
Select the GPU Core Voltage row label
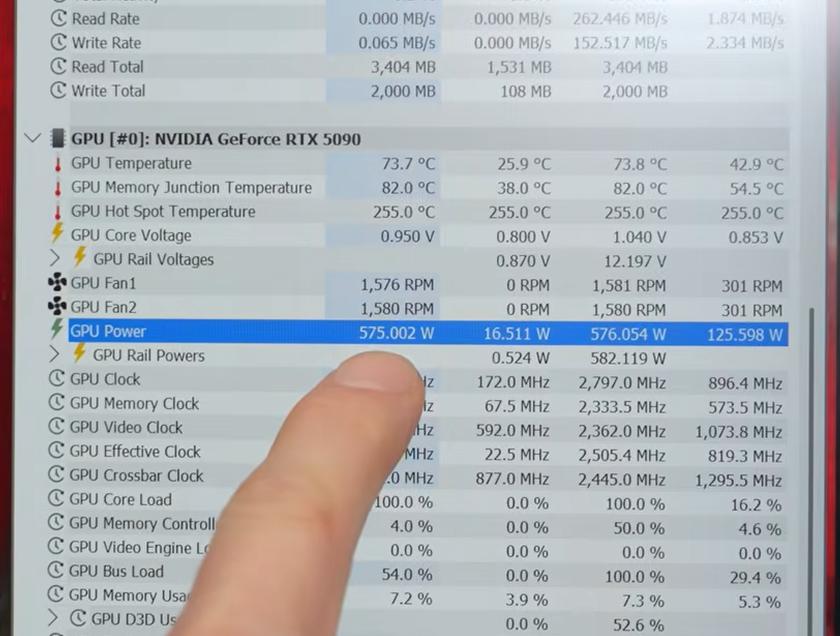point(131,235)
